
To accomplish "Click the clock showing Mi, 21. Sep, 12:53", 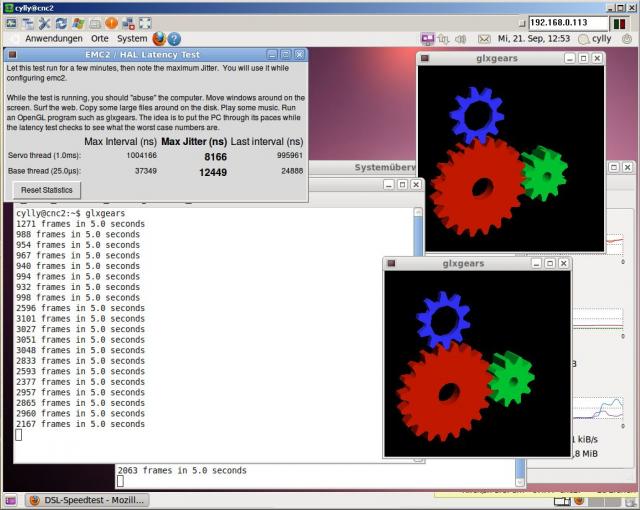I will [x=533, y=39].
